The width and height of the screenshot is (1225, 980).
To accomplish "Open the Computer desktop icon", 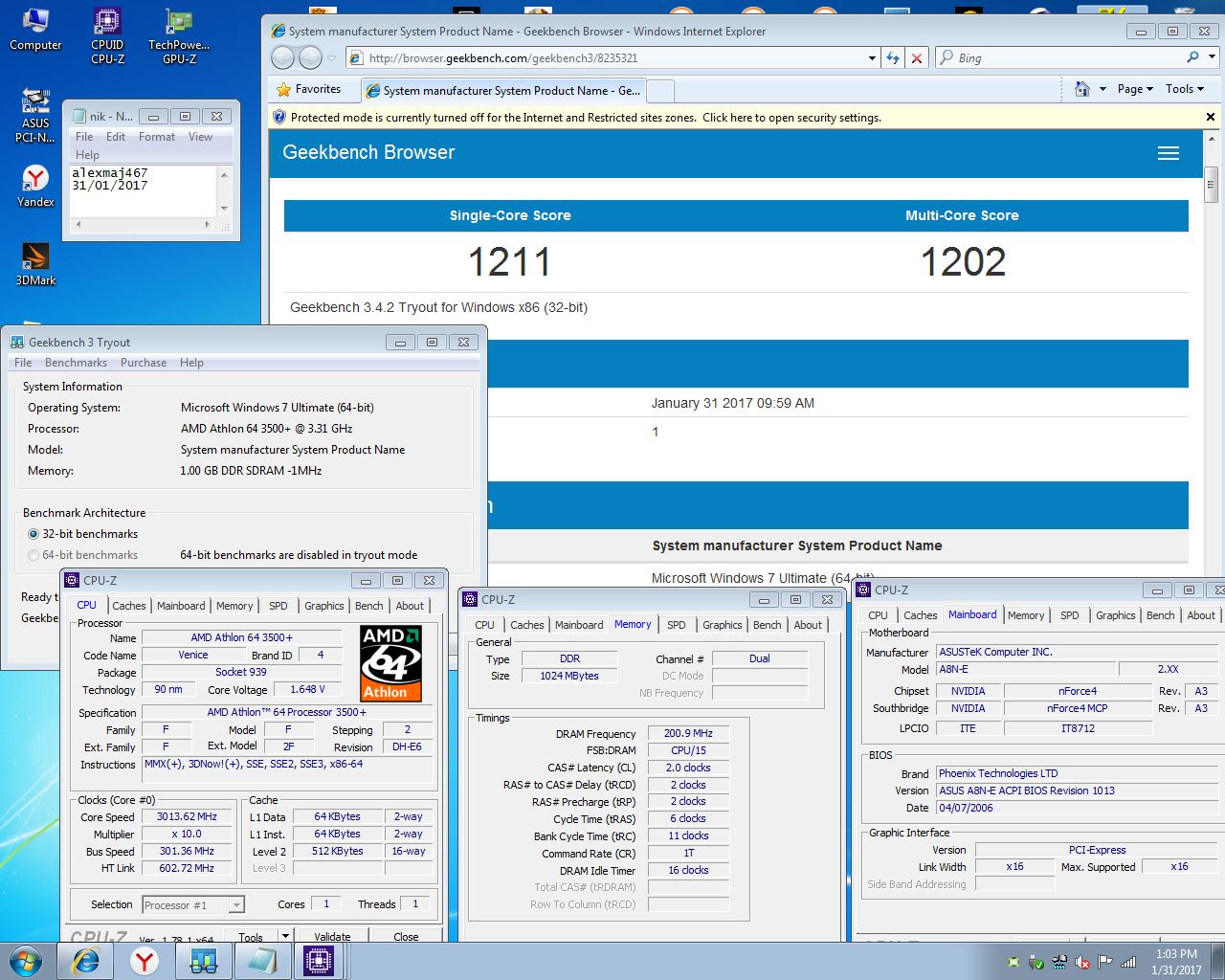I will tap(35, 29).
